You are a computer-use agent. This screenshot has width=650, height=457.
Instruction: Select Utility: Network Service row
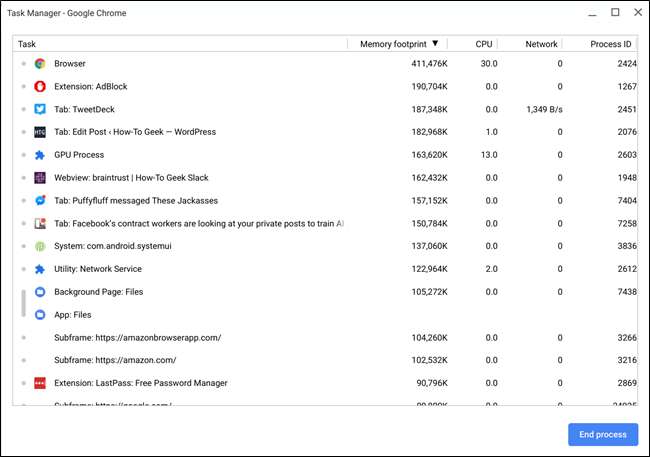click(x=325, y=269)
